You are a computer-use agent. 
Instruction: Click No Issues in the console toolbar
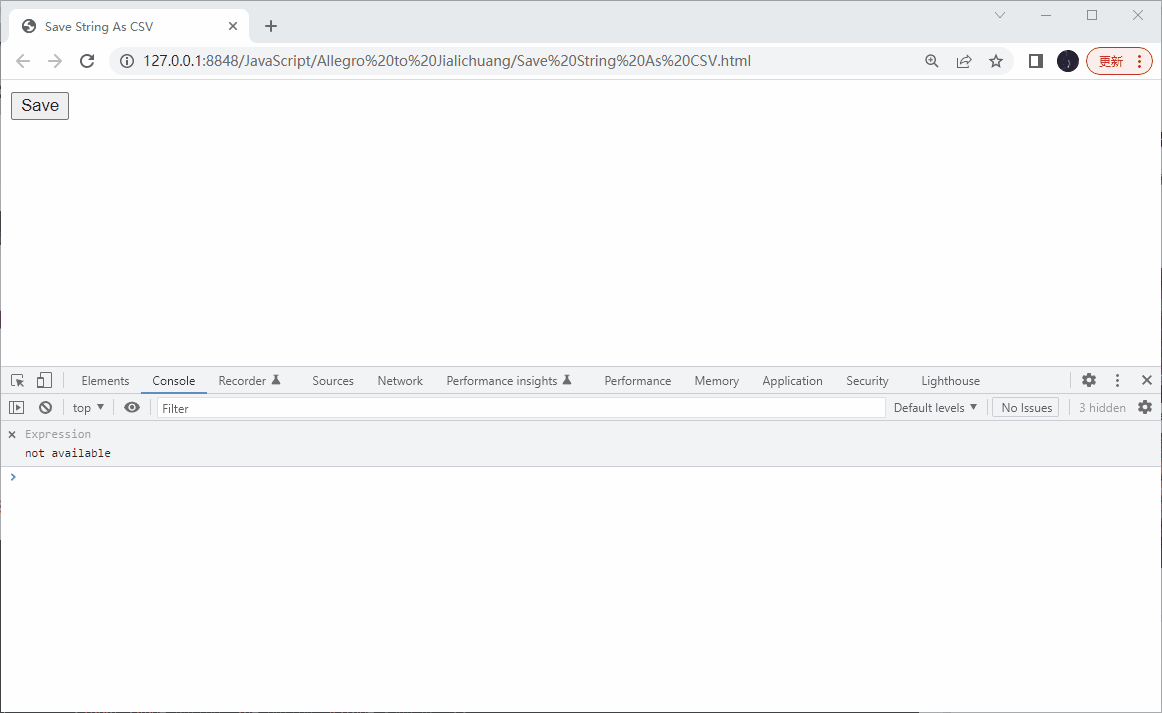(x=1025, y=407)
